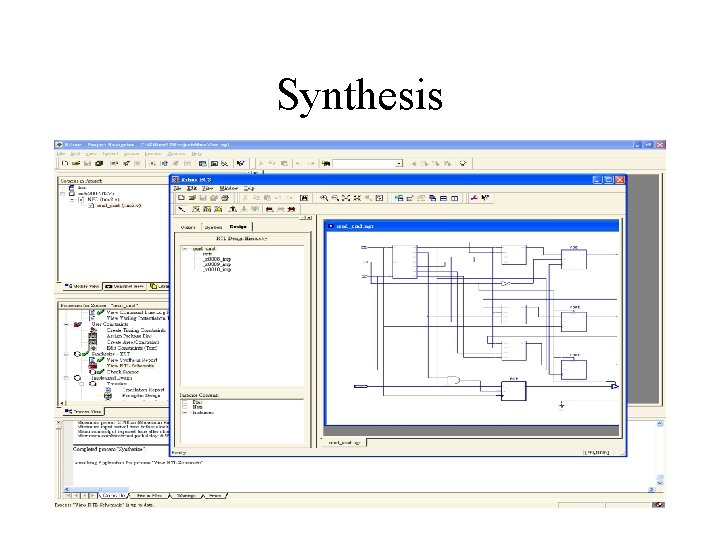The width and height of the screenshot is (720, 540).
Task: Open Help menu in Project Navigator
Action: [197, 154]
